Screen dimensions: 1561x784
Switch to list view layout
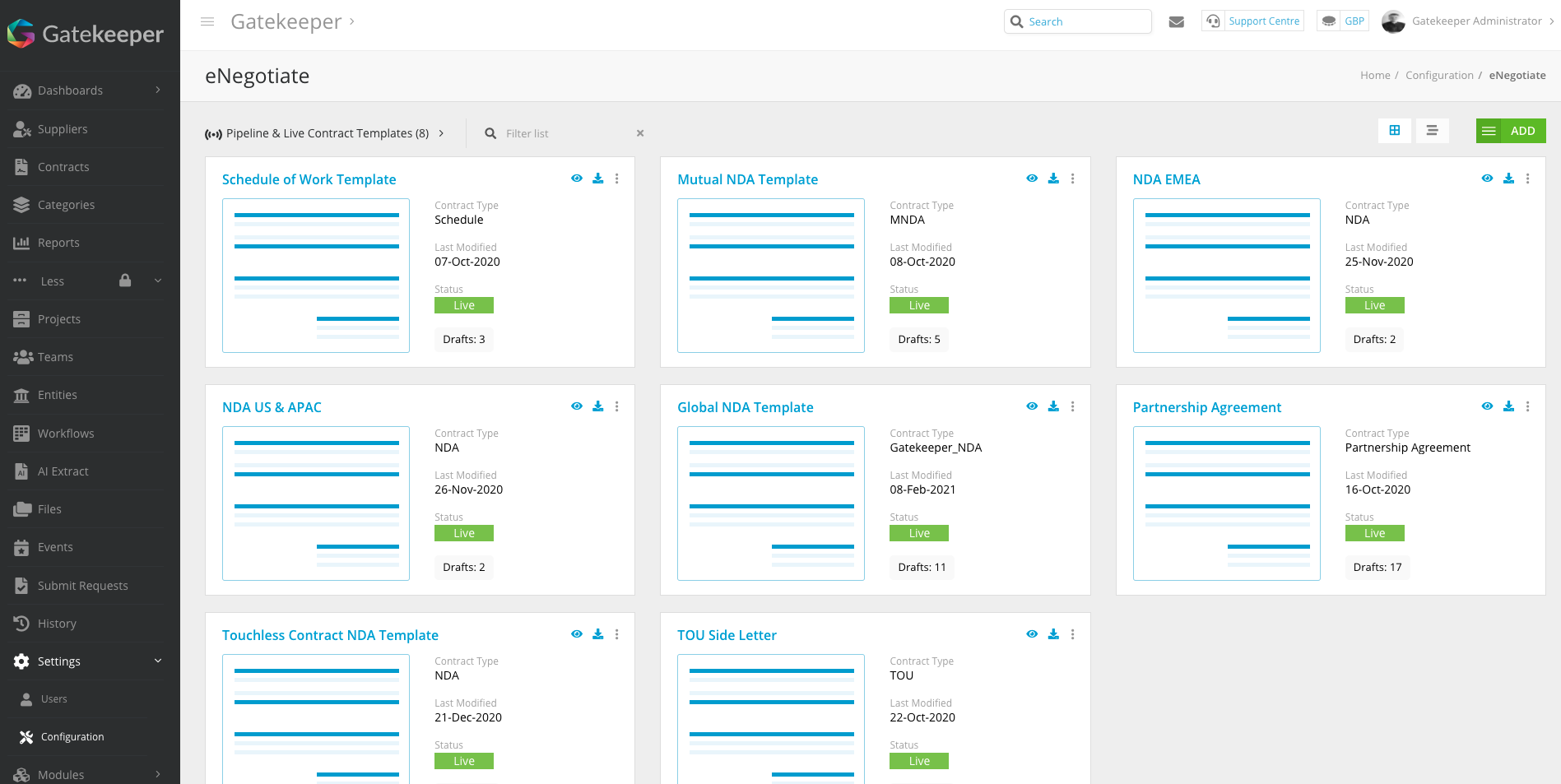click(x=1433, y=131)
